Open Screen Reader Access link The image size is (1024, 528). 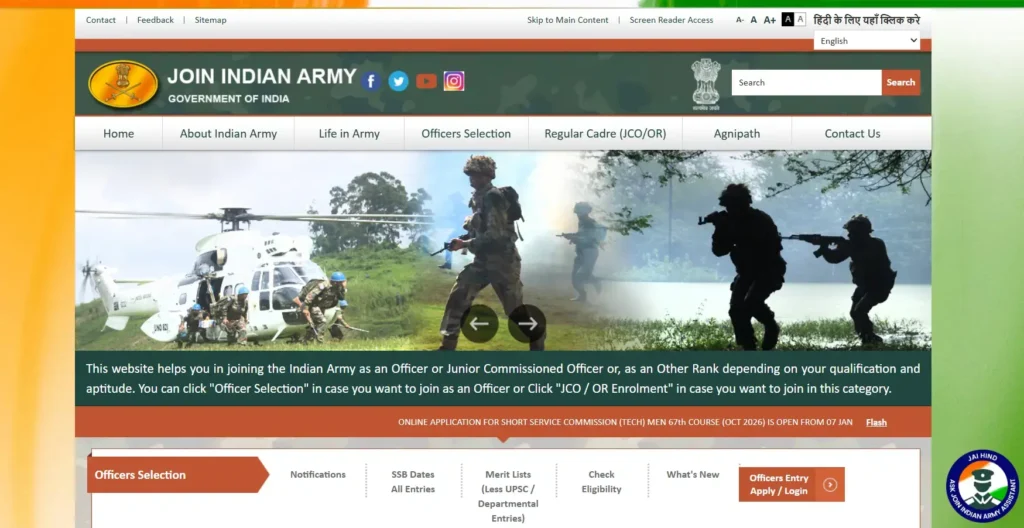671,20
